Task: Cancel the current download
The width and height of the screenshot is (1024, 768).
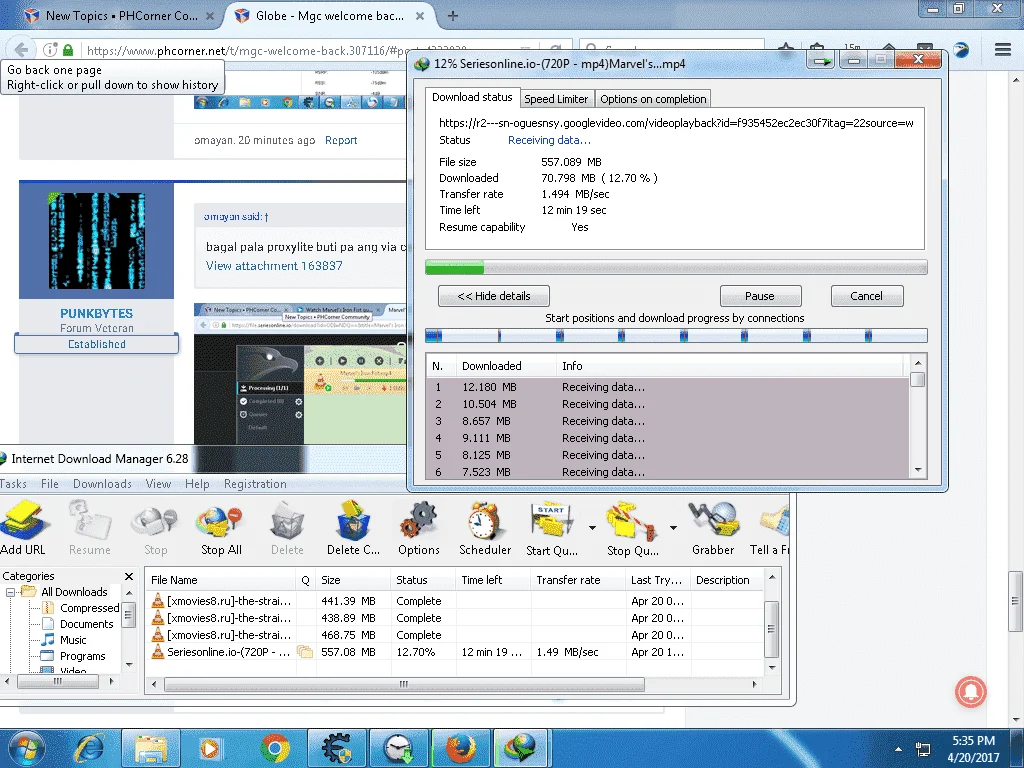Action: pyautogui.click(x=867, y=296)
